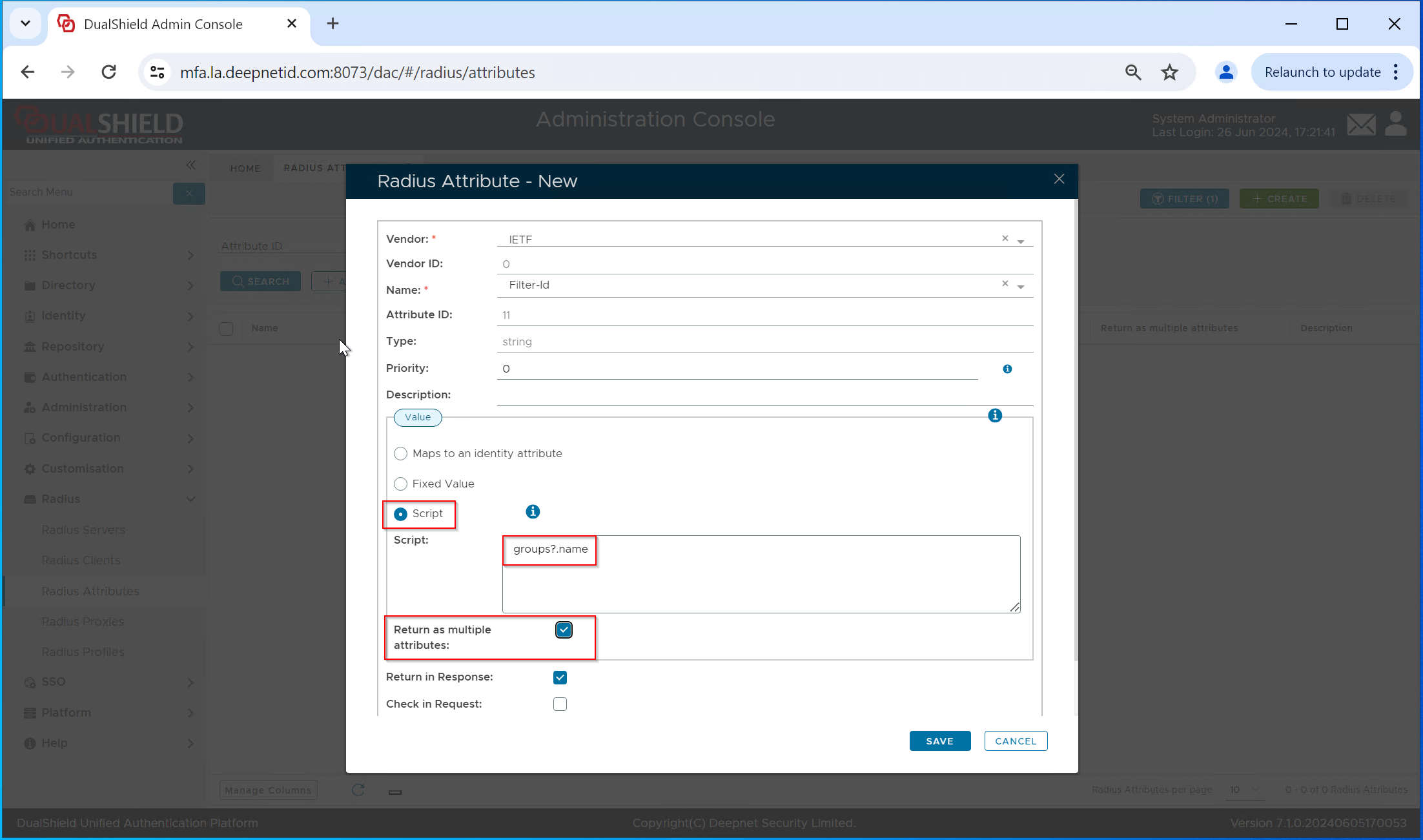This screenshot has height=840, width=1423.
Task: Bookmark this page with the star icon
Action: pyautogui.click(x=1169, y=72)
